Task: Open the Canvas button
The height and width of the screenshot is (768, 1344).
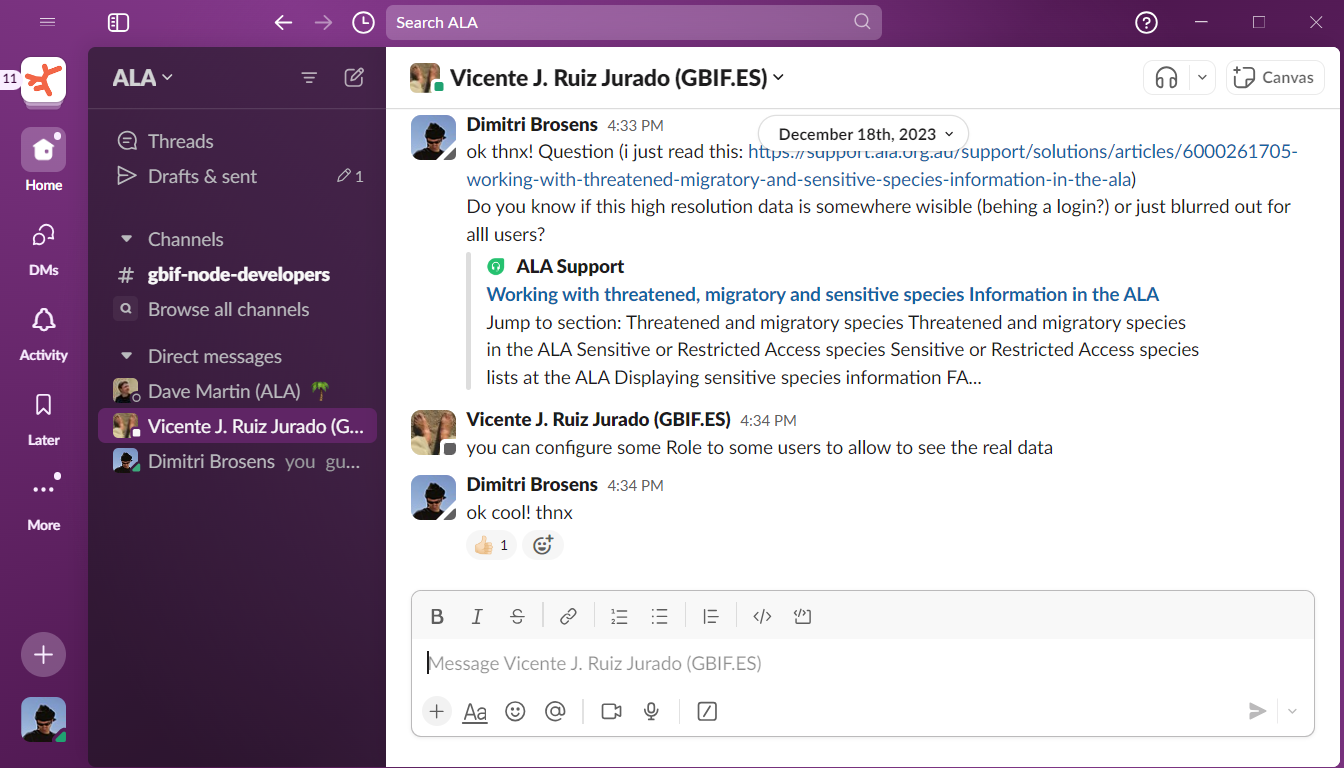Action: pyautogui.click(x=1275, y=78)
